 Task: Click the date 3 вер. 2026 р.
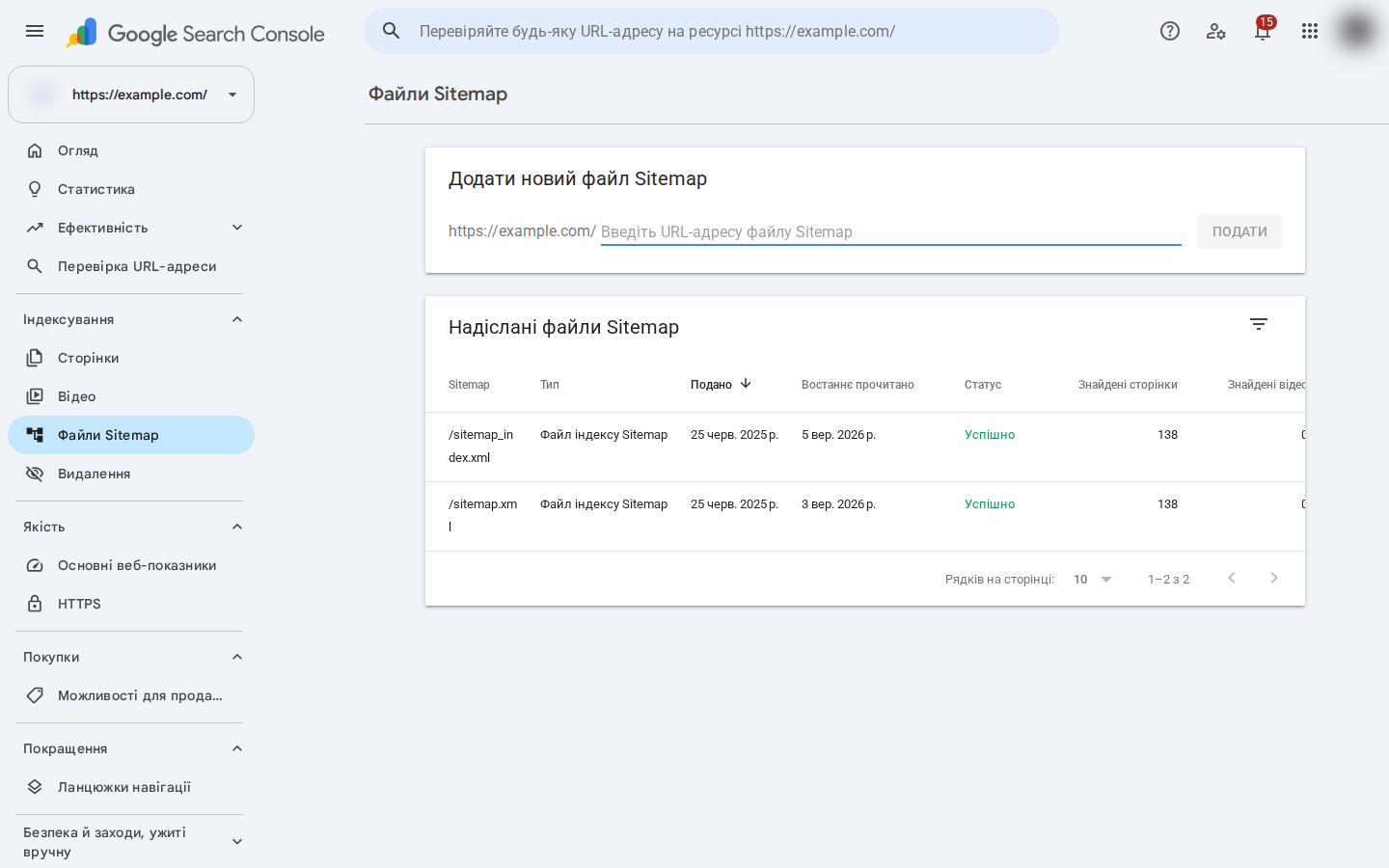coord(838,504)
